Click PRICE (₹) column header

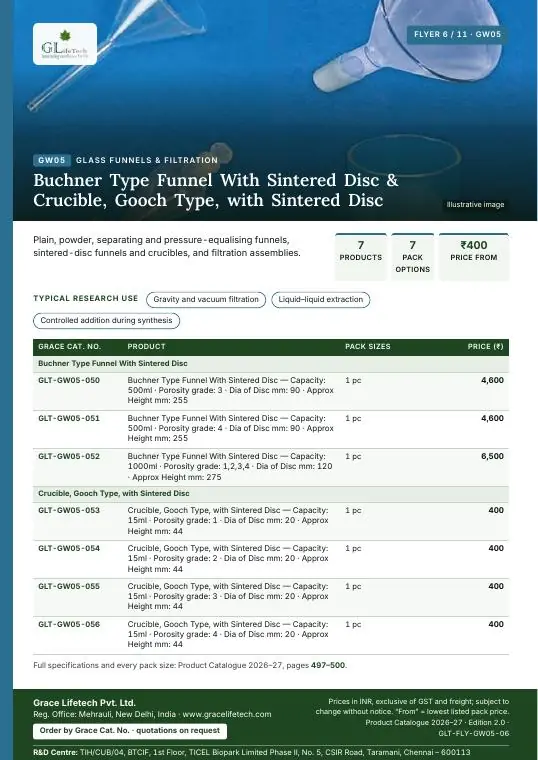(485, 347)
